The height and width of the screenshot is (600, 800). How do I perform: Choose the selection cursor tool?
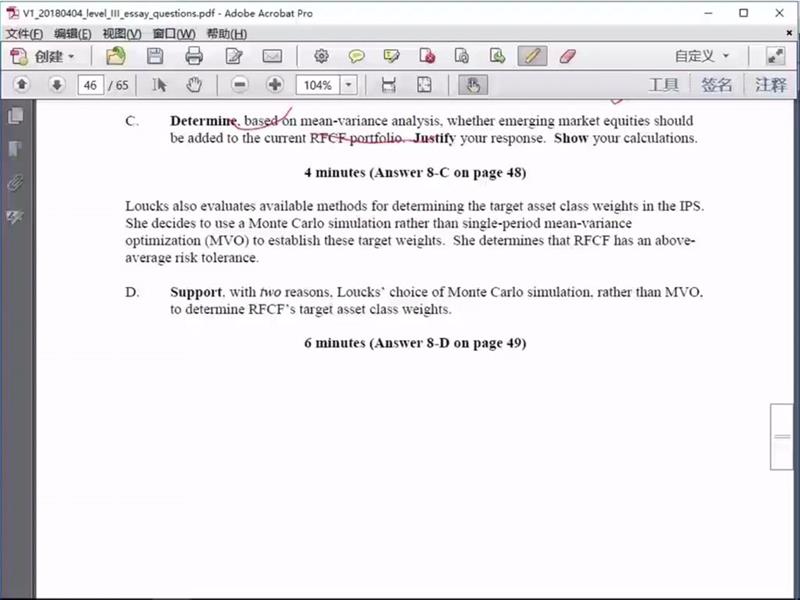(x=159, y=85)
